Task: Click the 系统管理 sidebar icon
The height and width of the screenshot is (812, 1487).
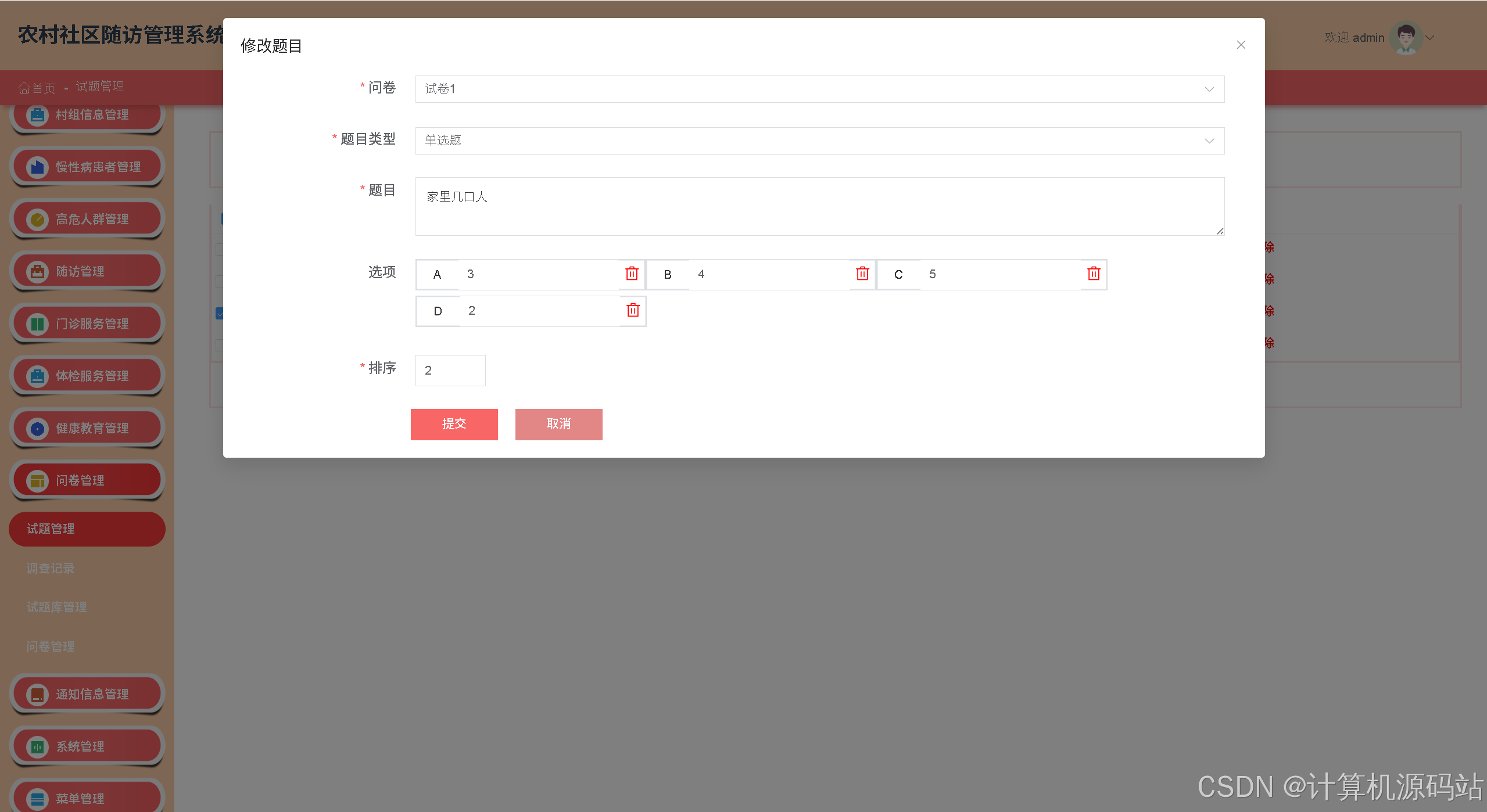Action: tap(37, 747)
